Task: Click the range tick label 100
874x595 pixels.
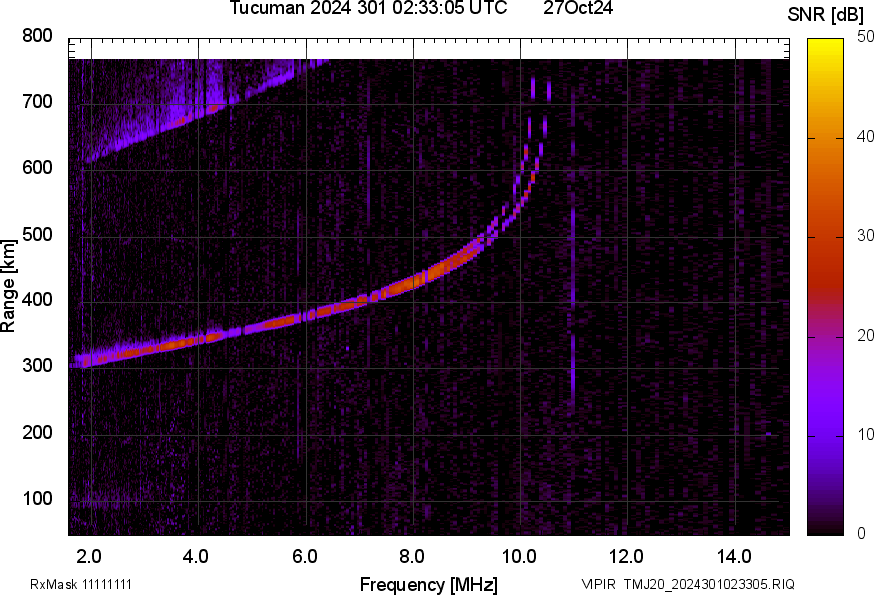Action: (37, 499)
